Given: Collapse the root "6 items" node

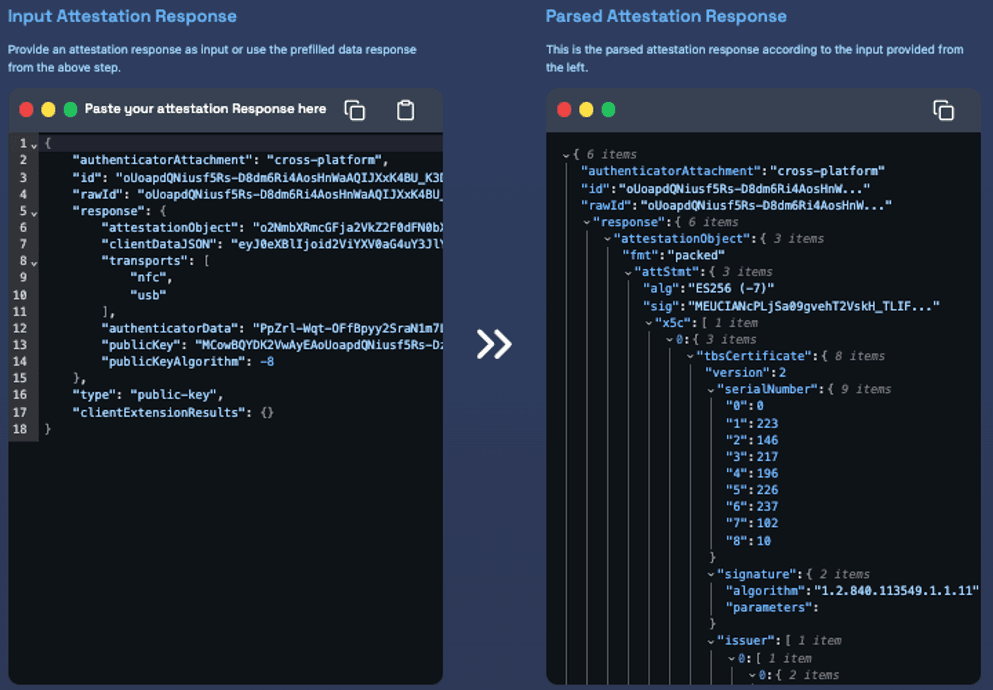Looking at the screenshot, I should pyautogui.click(x=566, y=155).
